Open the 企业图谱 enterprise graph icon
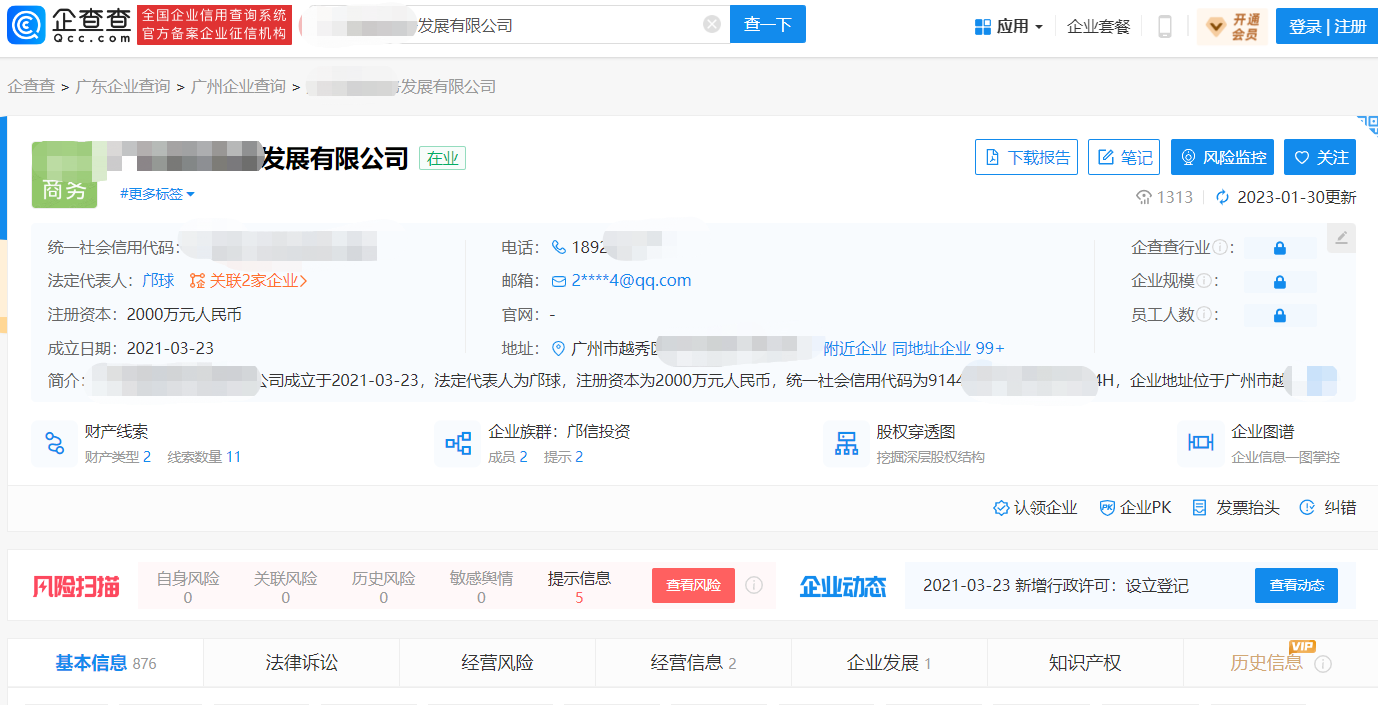Viewport: 1378px width, 705px height. click(x=1200, y=443)
